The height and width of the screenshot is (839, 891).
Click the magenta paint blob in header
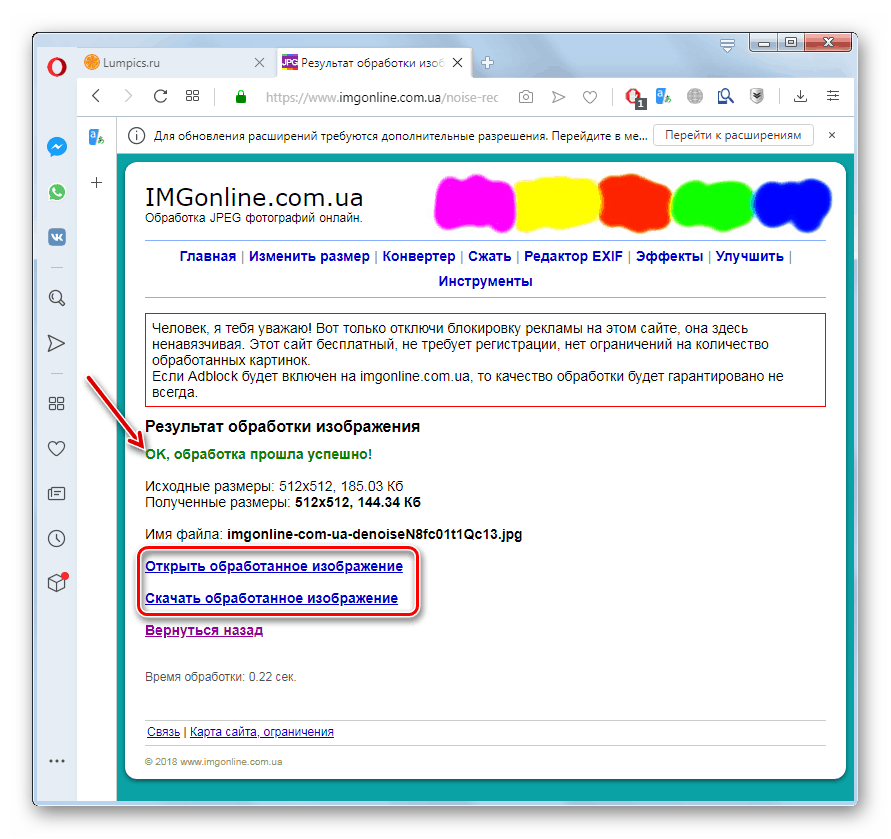(474, 203)
